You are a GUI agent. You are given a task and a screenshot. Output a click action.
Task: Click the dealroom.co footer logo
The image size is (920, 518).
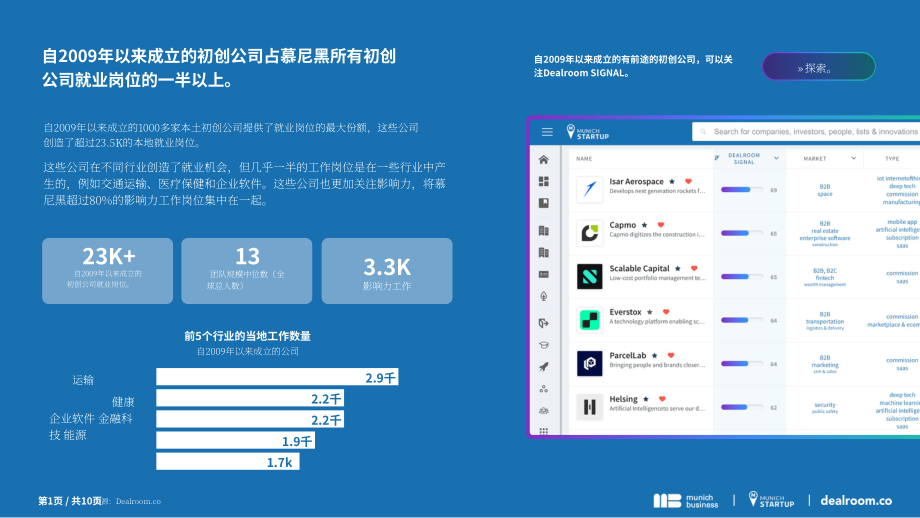click(x=856, y=500)
